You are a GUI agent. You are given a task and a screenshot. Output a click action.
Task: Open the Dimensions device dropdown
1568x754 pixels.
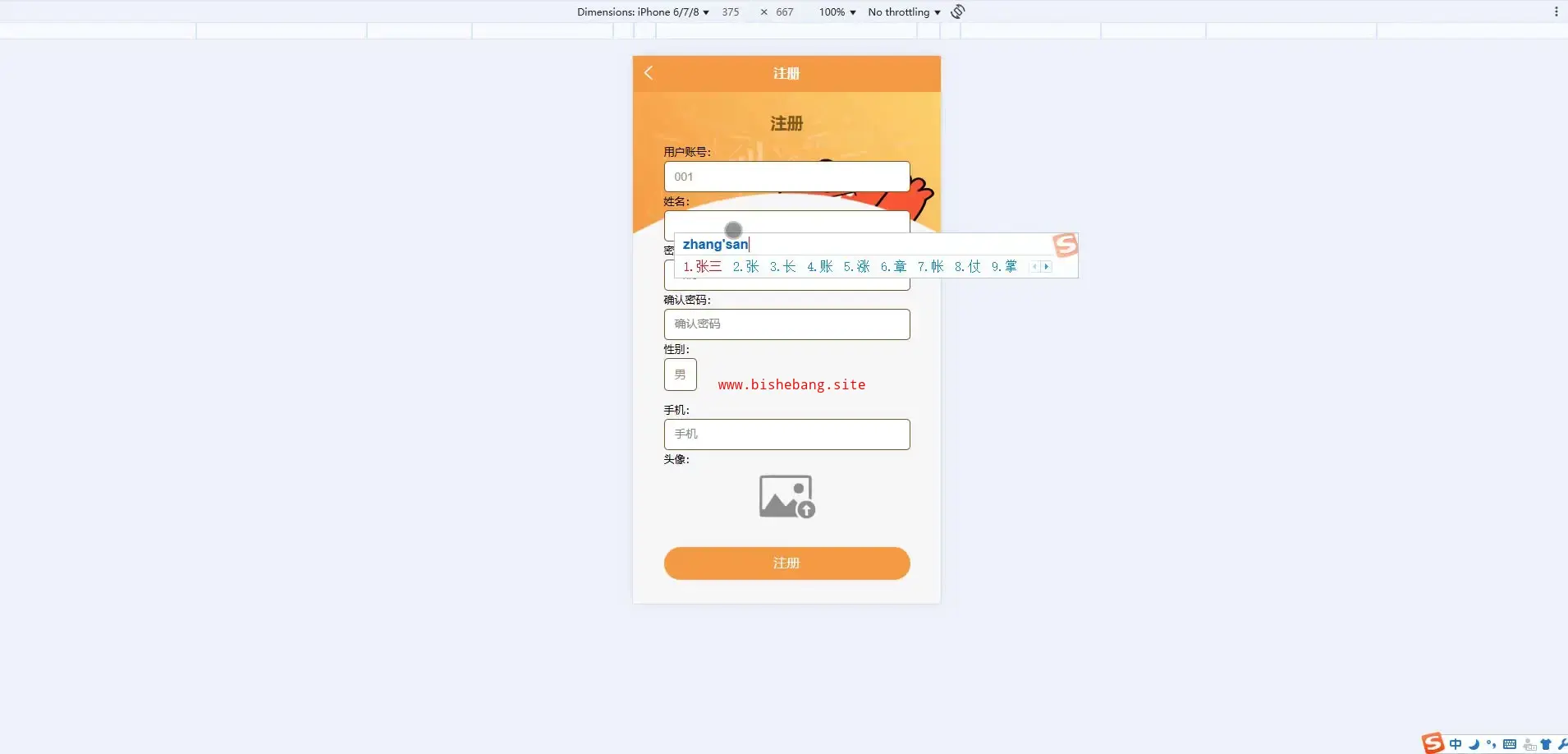click(643, 11)
